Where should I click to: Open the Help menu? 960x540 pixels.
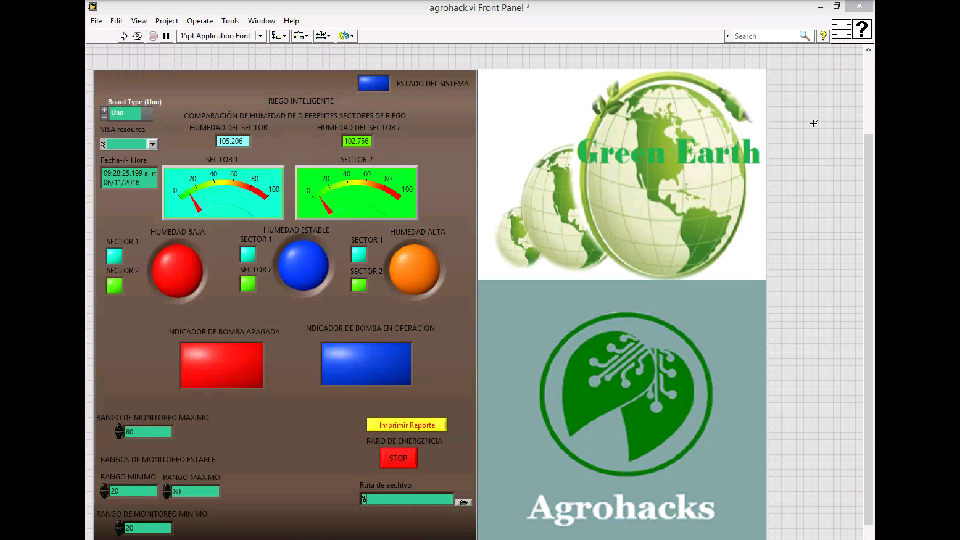pos(291,21)
